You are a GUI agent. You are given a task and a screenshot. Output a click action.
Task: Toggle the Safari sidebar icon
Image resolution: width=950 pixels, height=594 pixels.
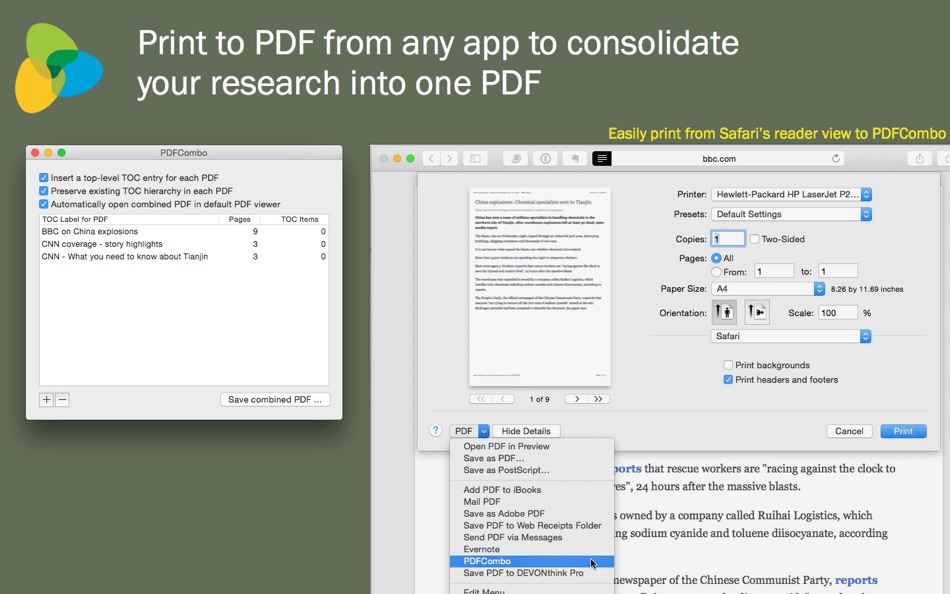[476, 159]
